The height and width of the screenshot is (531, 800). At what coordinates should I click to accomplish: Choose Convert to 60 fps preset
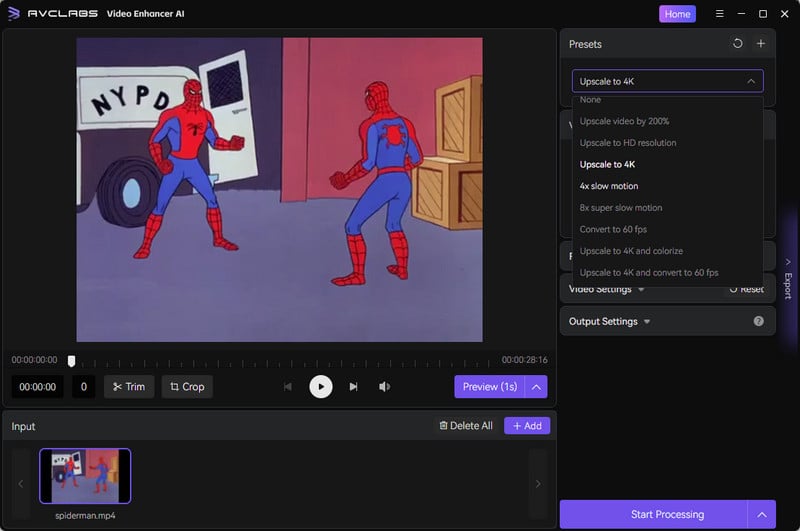[x=667, y=229]
